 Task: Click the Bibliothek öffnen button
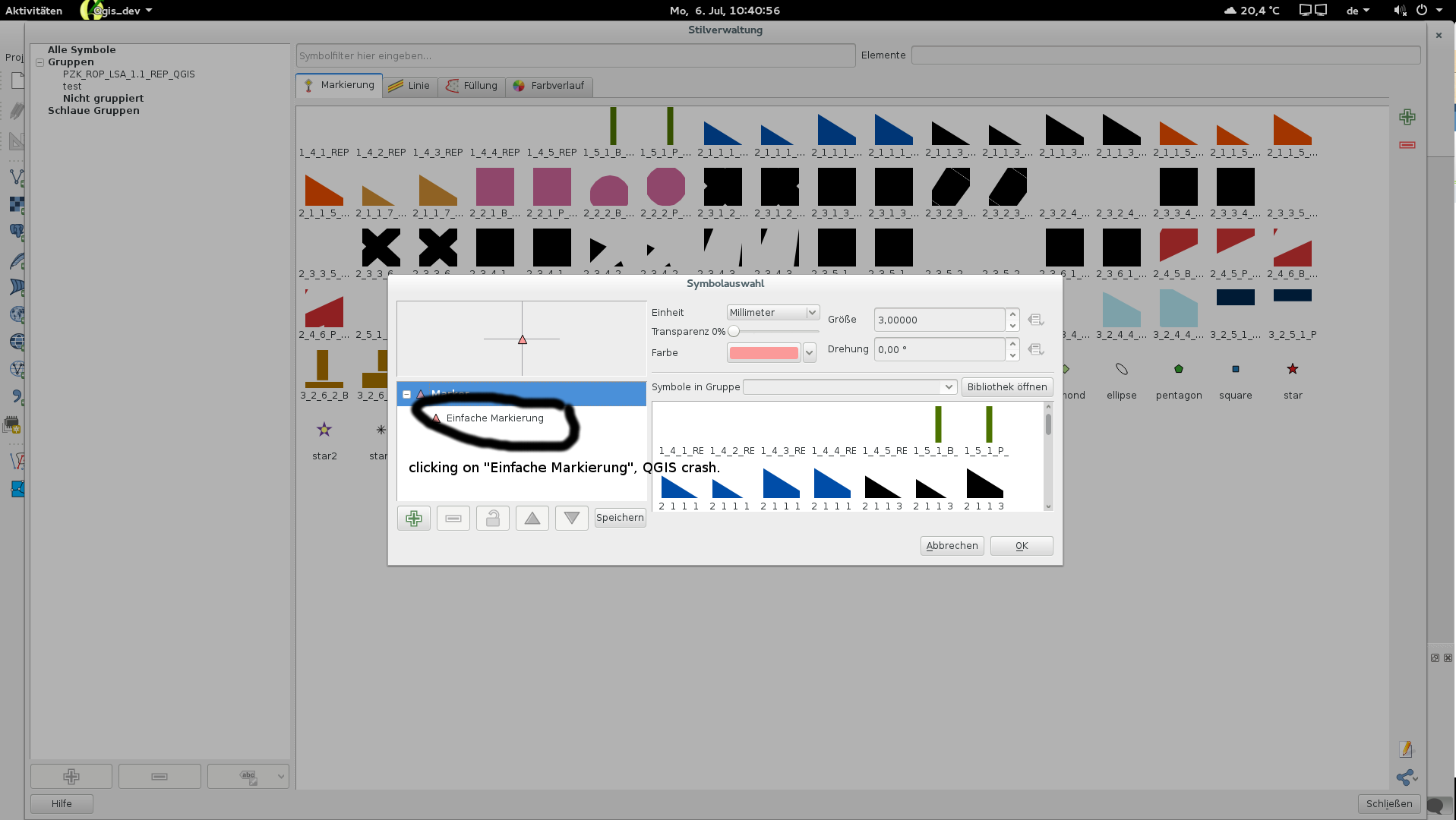tap(1006, 387)
